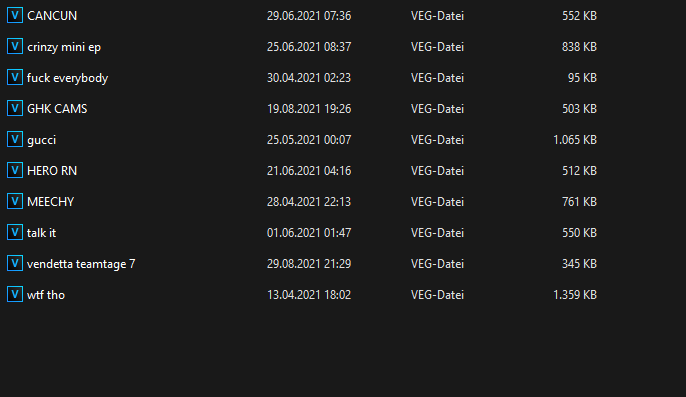Click the VEG-Datei type of MEECHY row
This screenshot has width=686, height=397.
click(437, 202)
